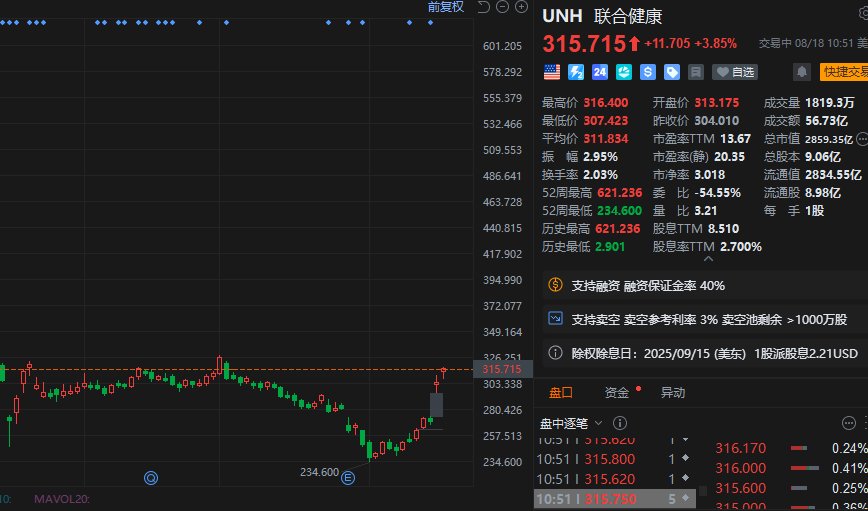Select the 10:51 315.620 tick row with diamond
Image resolution: width=868 pixels, height=511 pixels.
(x=613, y=479)
